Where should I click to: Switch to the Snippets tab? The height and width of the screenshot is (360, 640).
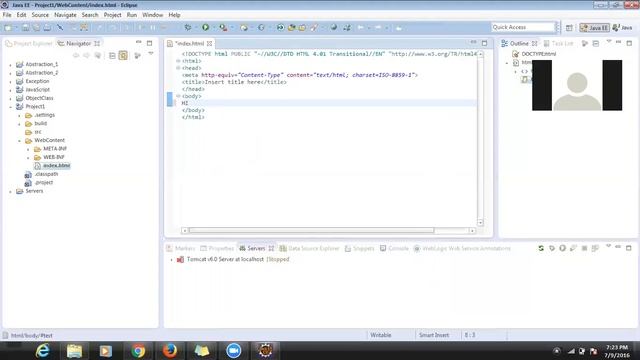(x=360, y=248)
